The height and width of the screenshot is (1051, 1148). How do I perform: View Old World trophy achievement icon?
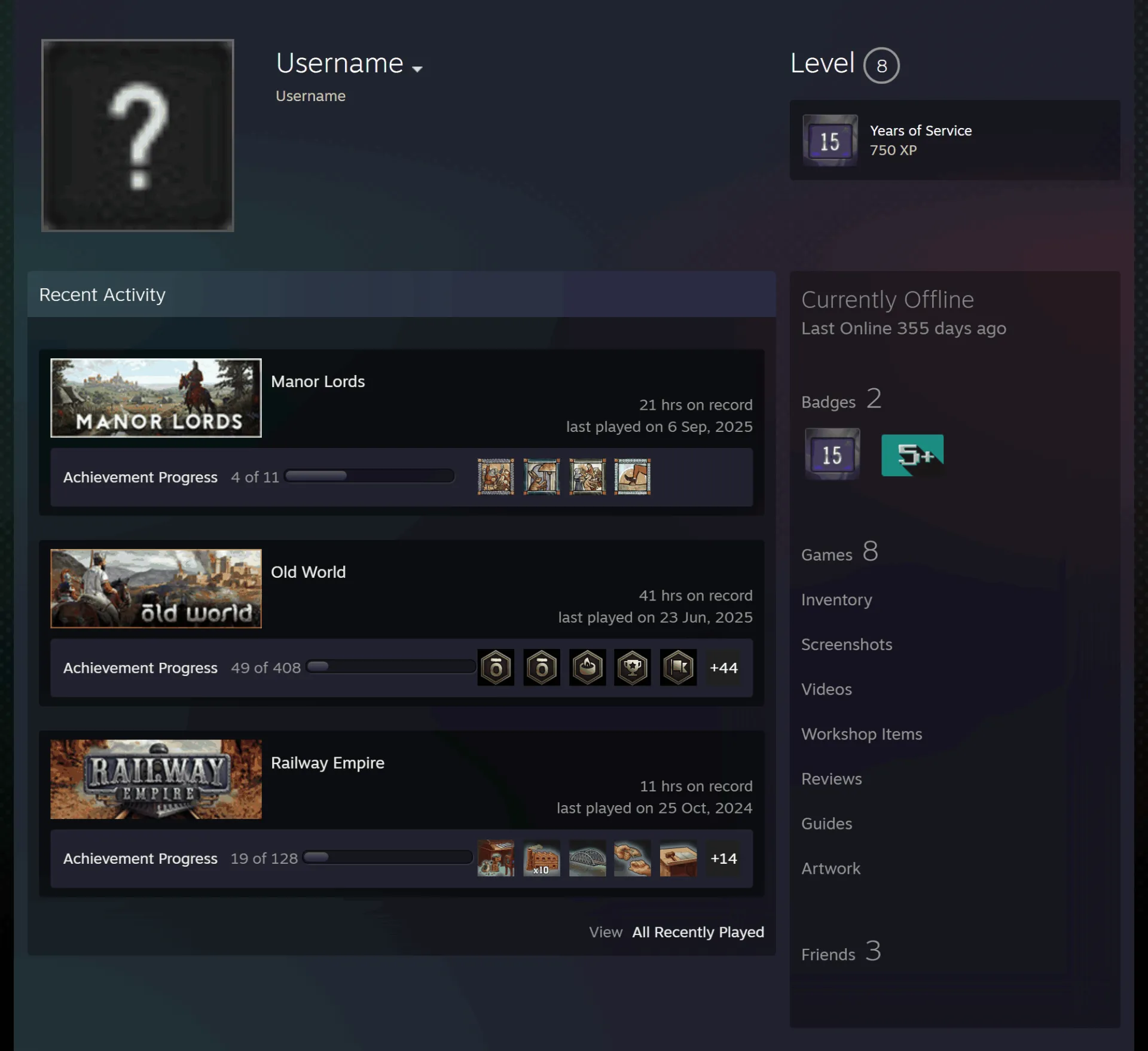click(633, 667)
